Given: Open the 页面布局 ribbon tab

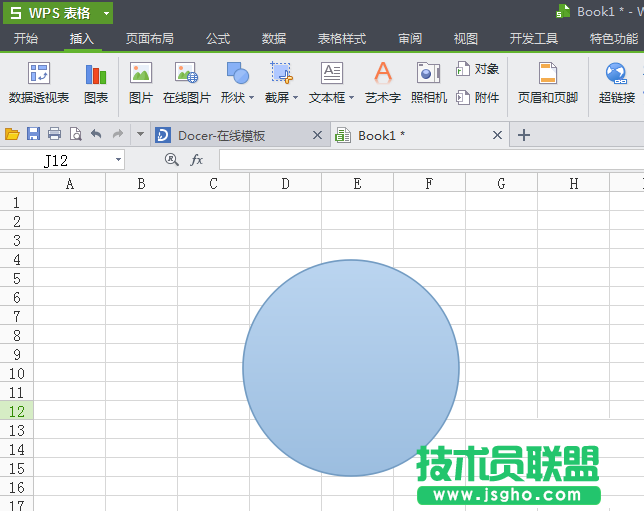Looking at the screenshot, I should [150, 39].
